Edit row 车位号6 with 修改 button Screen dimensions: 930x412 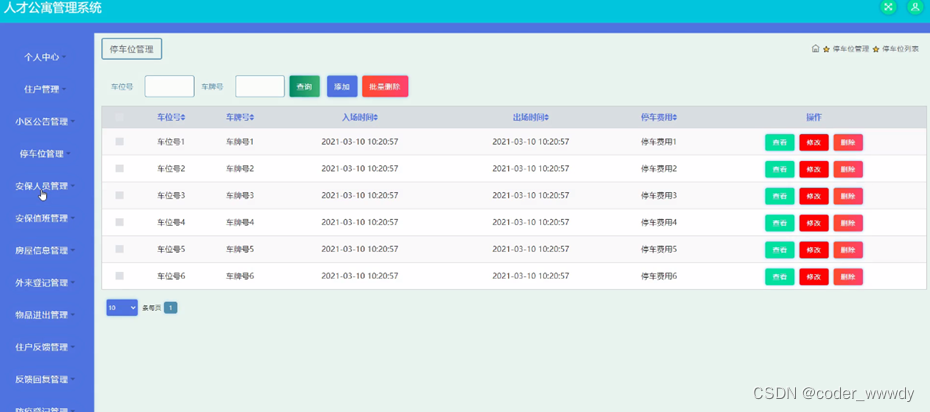point(814,276)
